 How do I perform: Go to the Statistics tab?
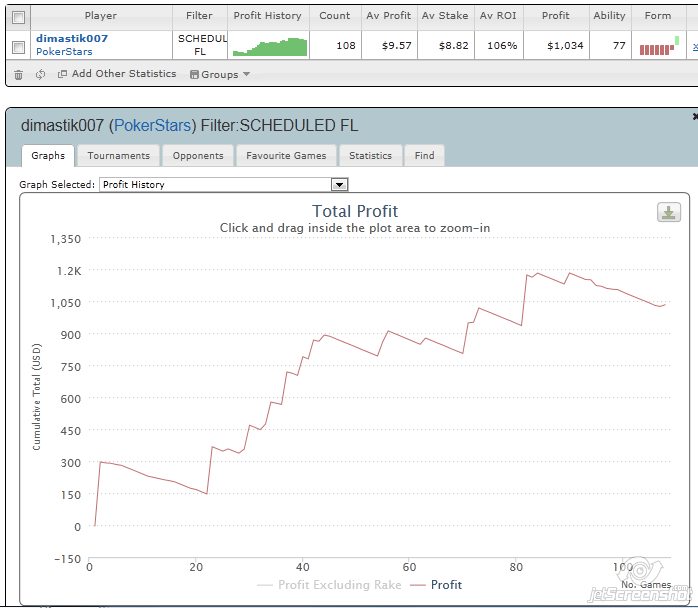pyautogui.click(x=370, y=156)
